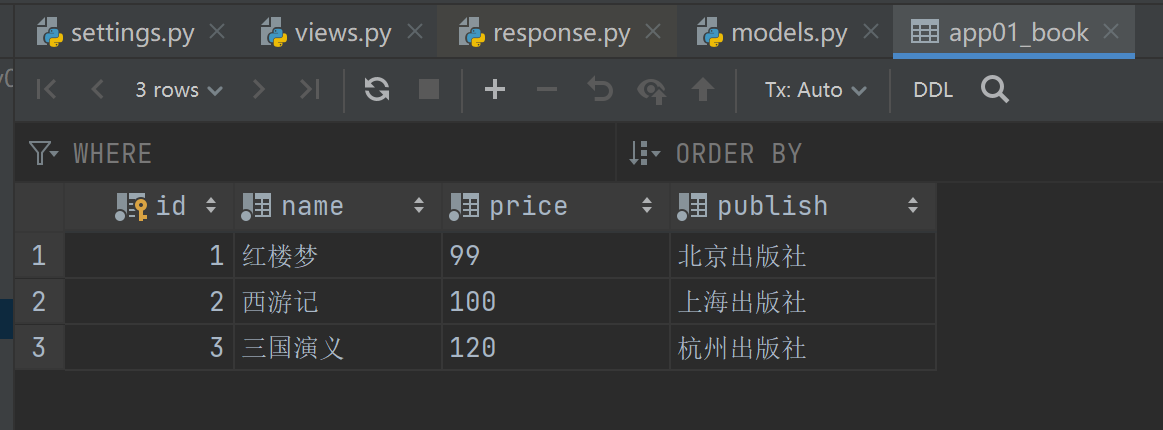Switch to the settings.py tab
Image resolution: width=1163 pixels, height=430 pixels.
point(133,33)
